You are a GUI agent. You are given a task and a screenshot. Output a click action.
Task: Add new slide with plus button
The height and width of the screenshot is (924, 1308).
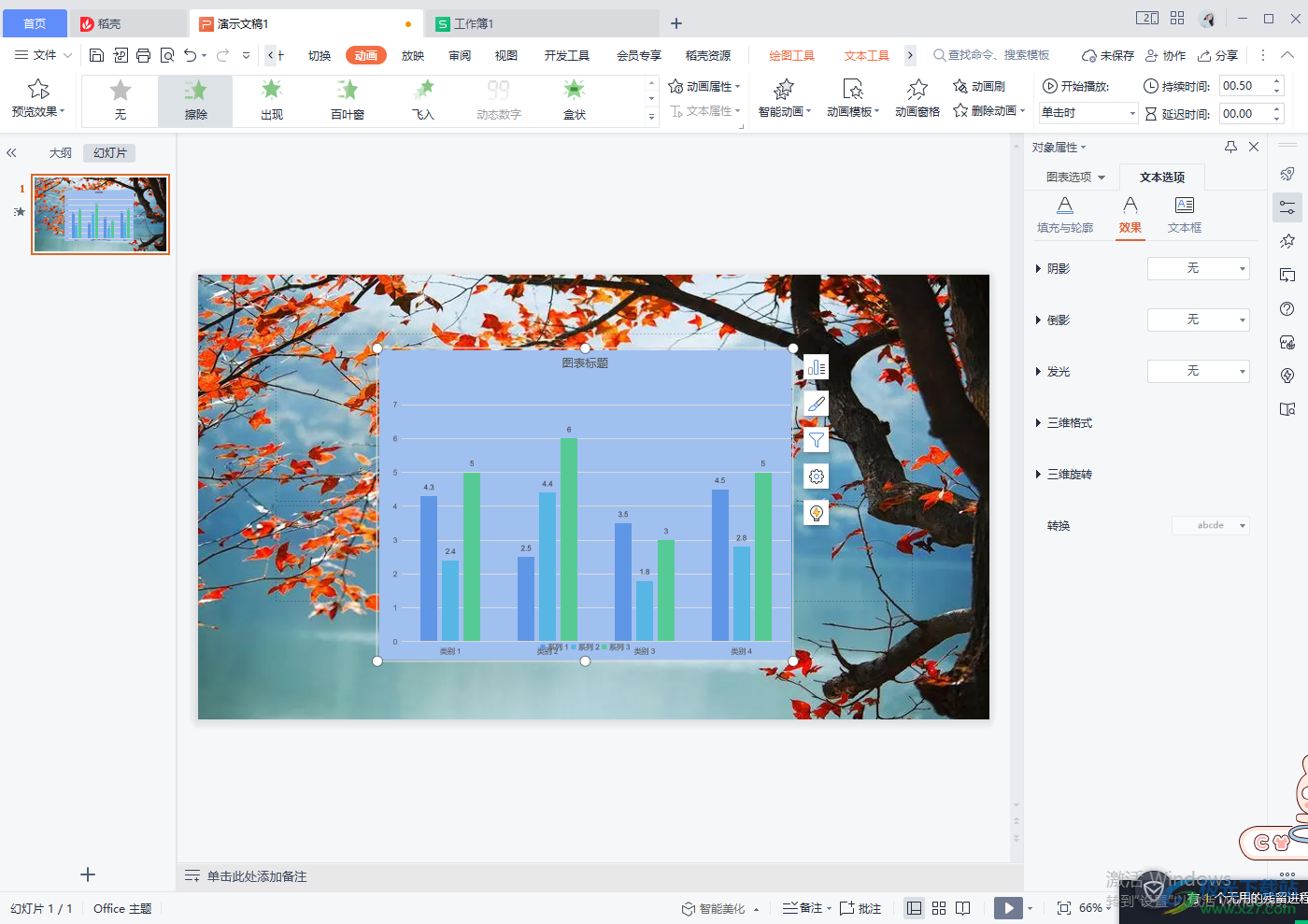[88, 874]
